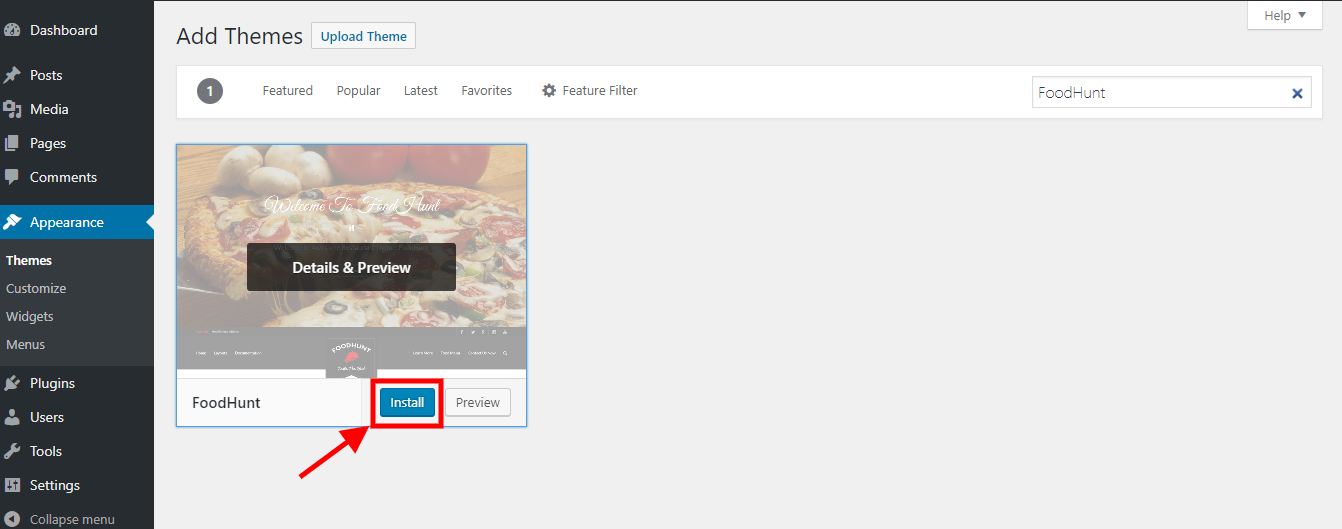Select the Users person icon
Viewport: 1342px width, 529px height.
click(x=12, y=417)
